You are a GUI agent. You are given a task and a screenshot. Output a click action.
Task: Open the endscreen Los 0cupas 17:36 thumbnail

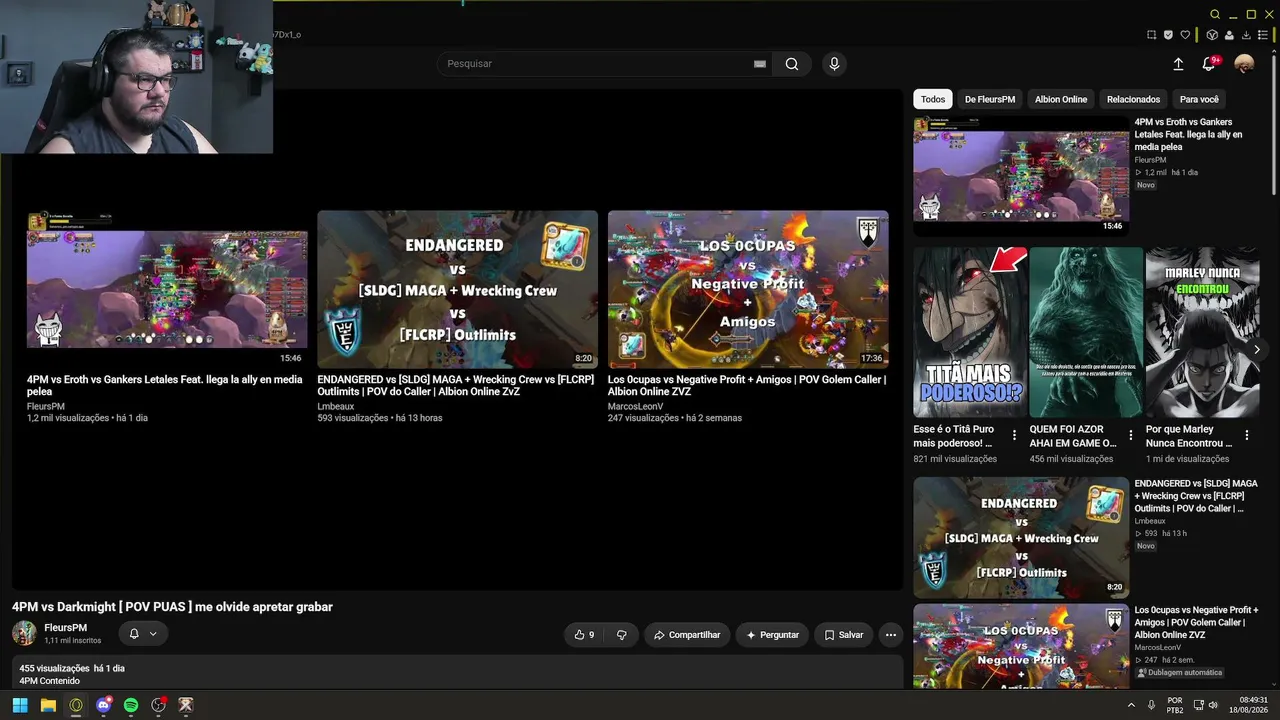[748, 289]
